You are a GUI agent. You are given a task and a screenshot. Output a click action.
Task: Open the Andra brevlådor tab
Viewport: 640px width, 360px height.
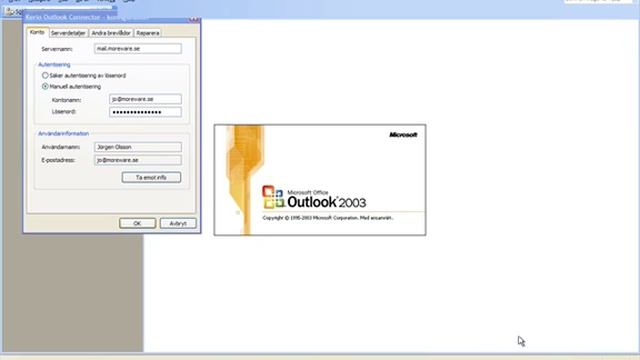111,33
